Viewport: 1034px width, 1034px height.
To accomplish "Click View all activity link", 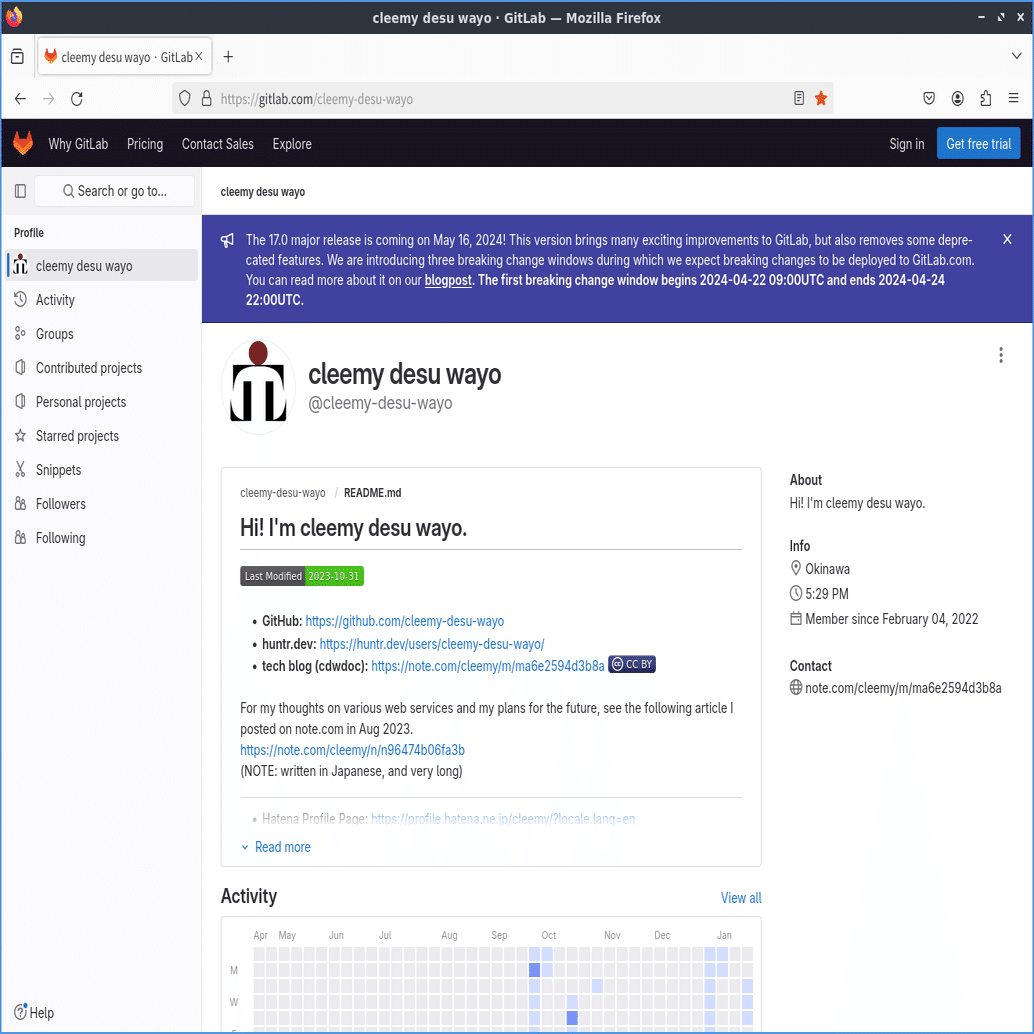I will tap(741, 897).
